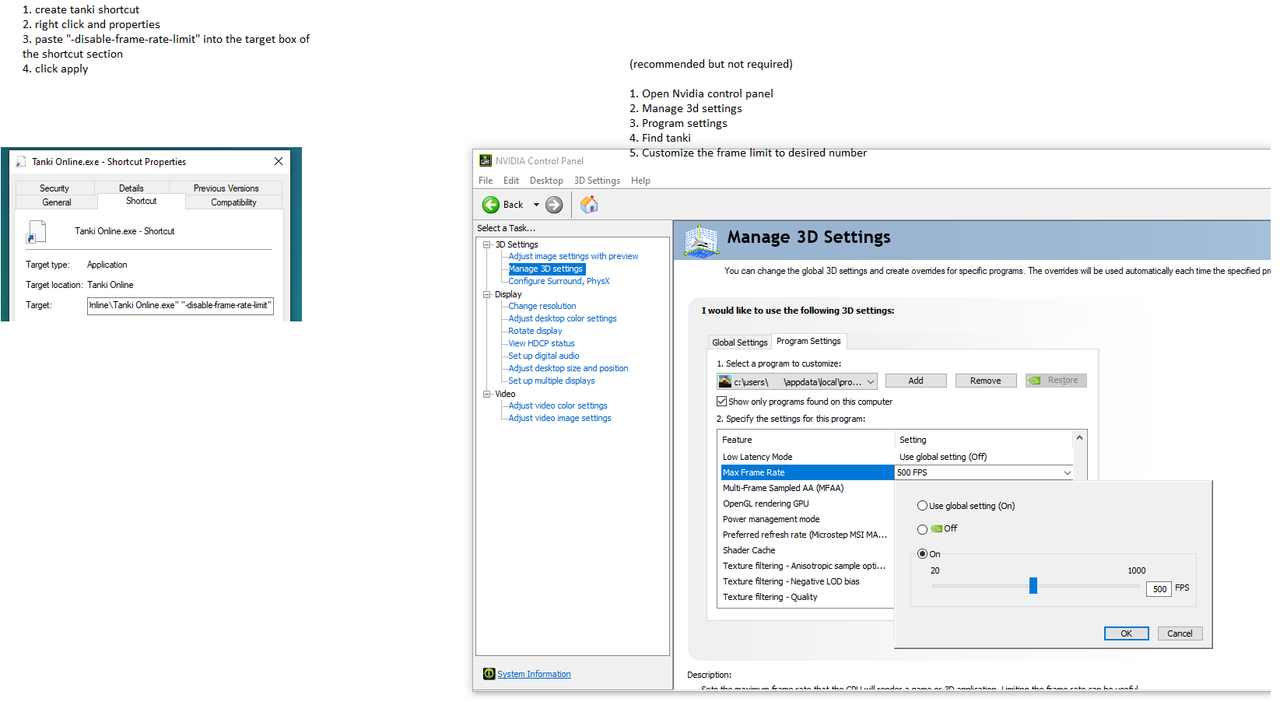
Task: Open View HDCP status
Action: pos(541,343)
